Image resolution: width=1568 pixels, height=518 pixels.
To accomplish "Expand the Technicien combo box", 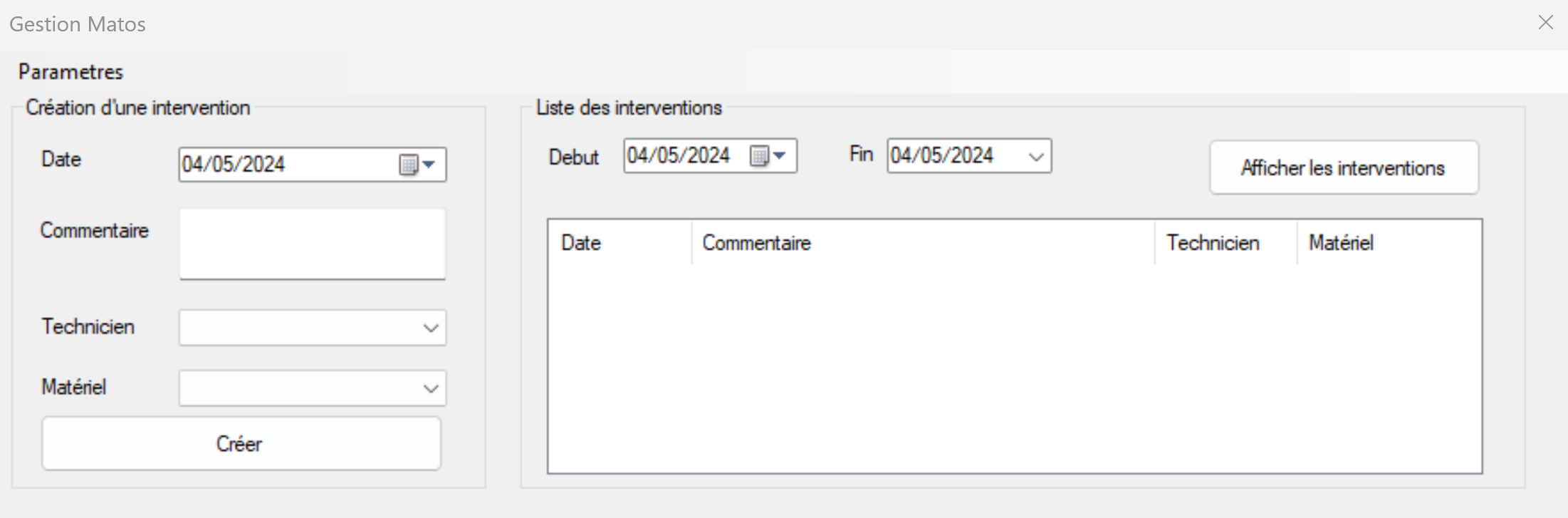I will 430,328.
